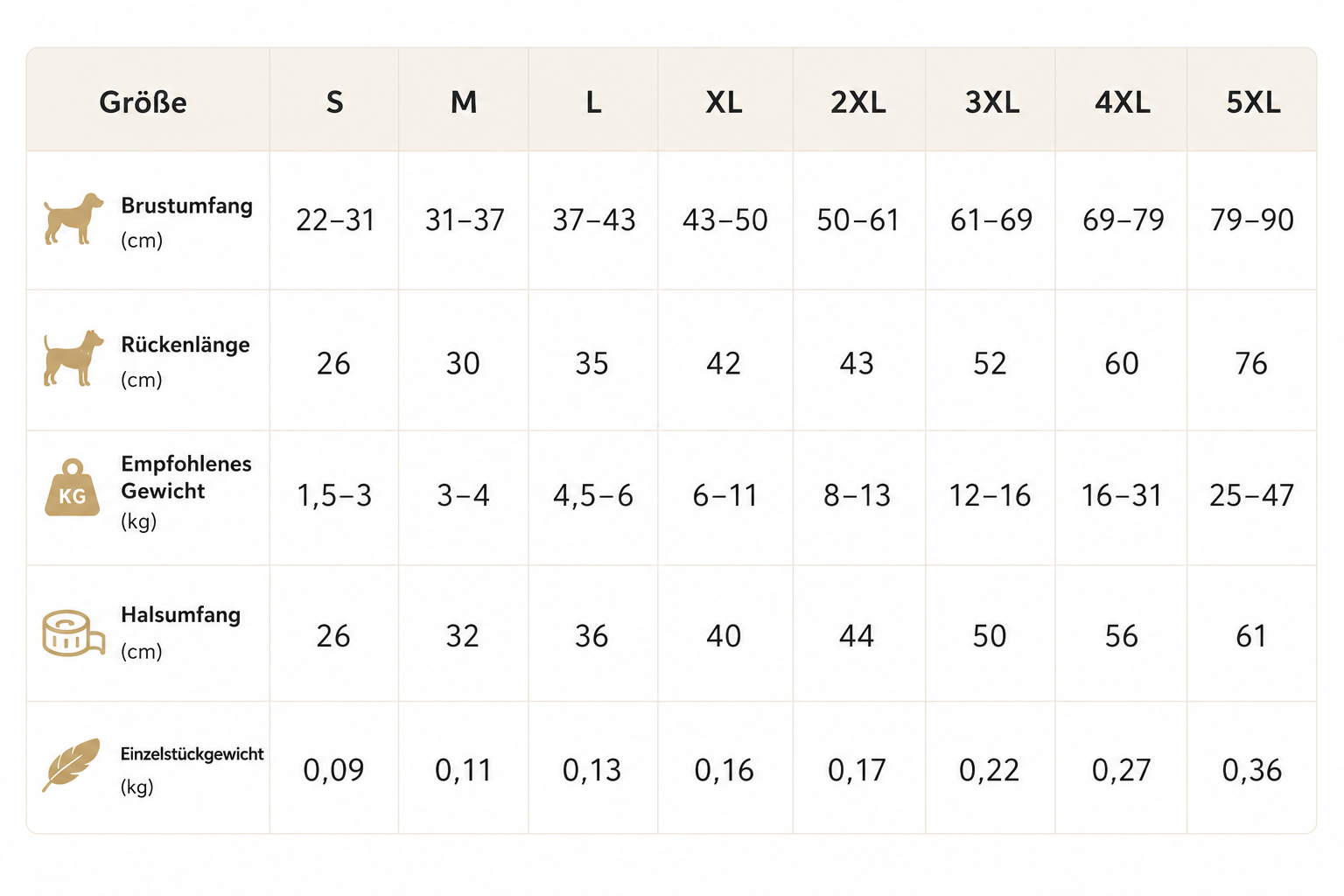
Task: Click the 0,27 item weight for 4XL
Action: pos(1121,770)
